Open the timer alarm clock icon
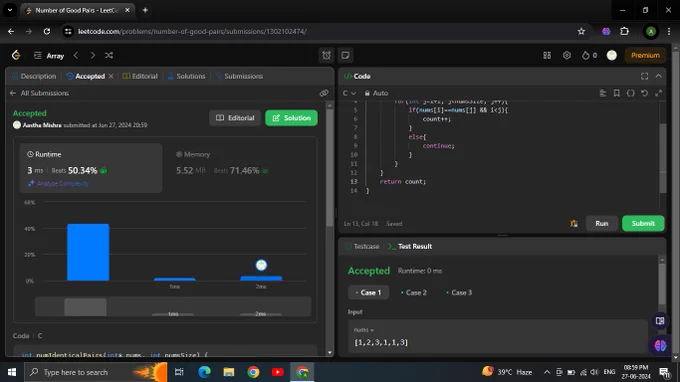Image resolution: width=680 pixels, height=382 pixels. click(x=326, y=56)
